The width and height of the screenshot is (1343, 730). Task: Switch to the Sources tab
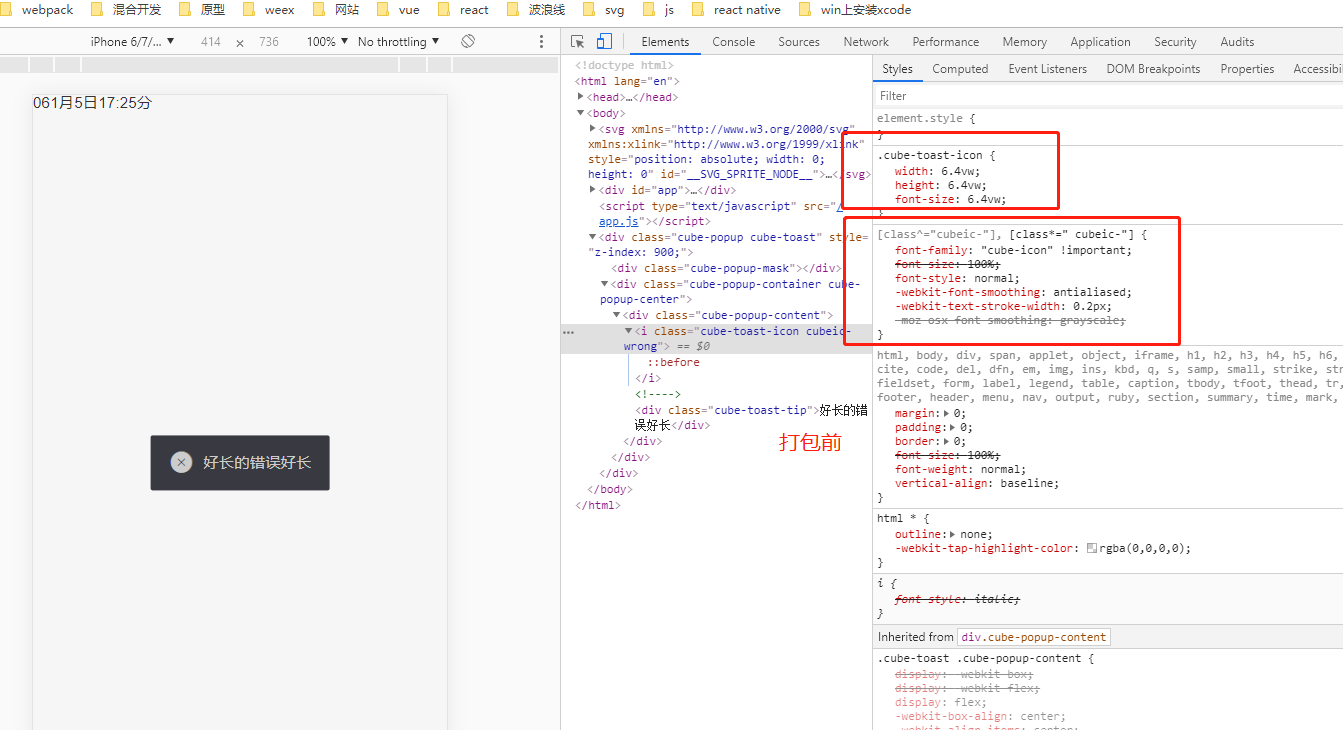click(799, 42)
